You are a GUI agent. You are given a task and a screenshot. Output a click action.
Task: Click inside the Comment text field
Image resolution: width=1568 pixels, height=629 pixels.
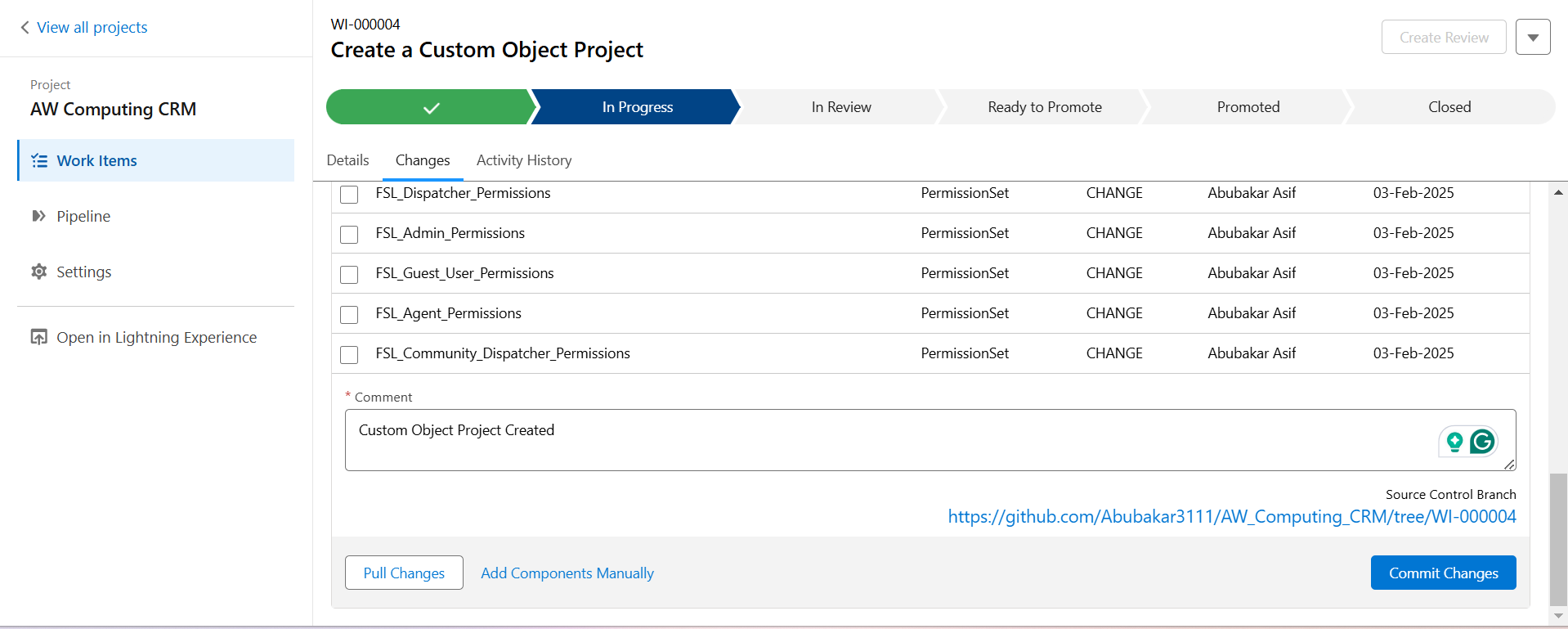930,440
